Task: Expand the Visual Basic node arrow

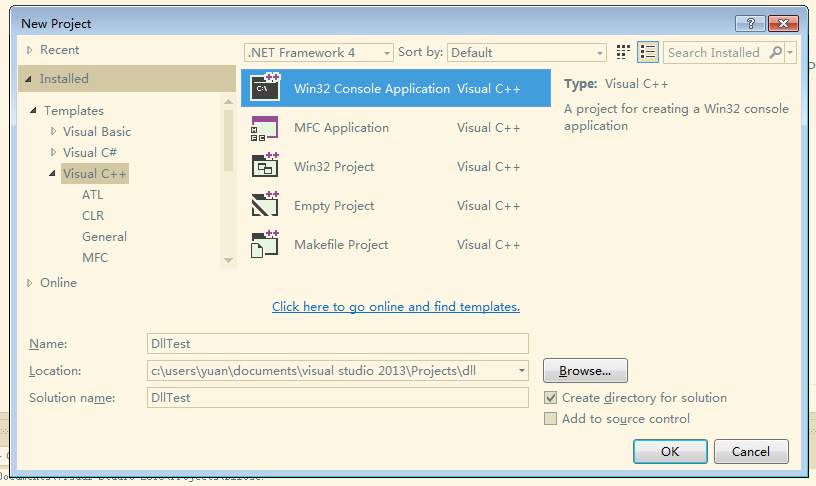Action: click(x=53, y=132)
